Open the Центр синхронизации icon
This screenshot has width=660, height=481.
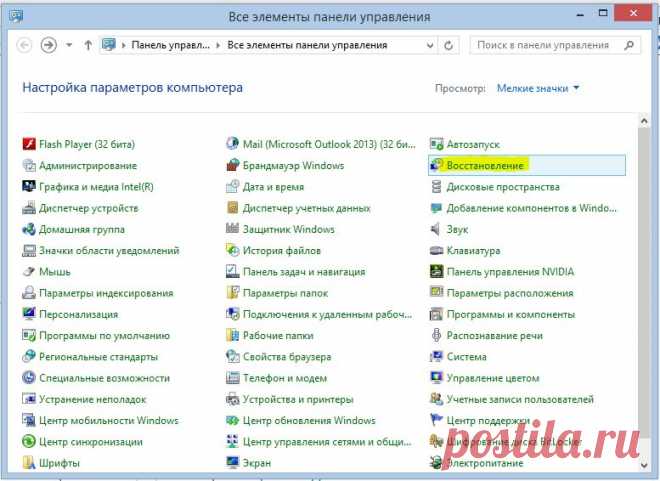(29, 441)
